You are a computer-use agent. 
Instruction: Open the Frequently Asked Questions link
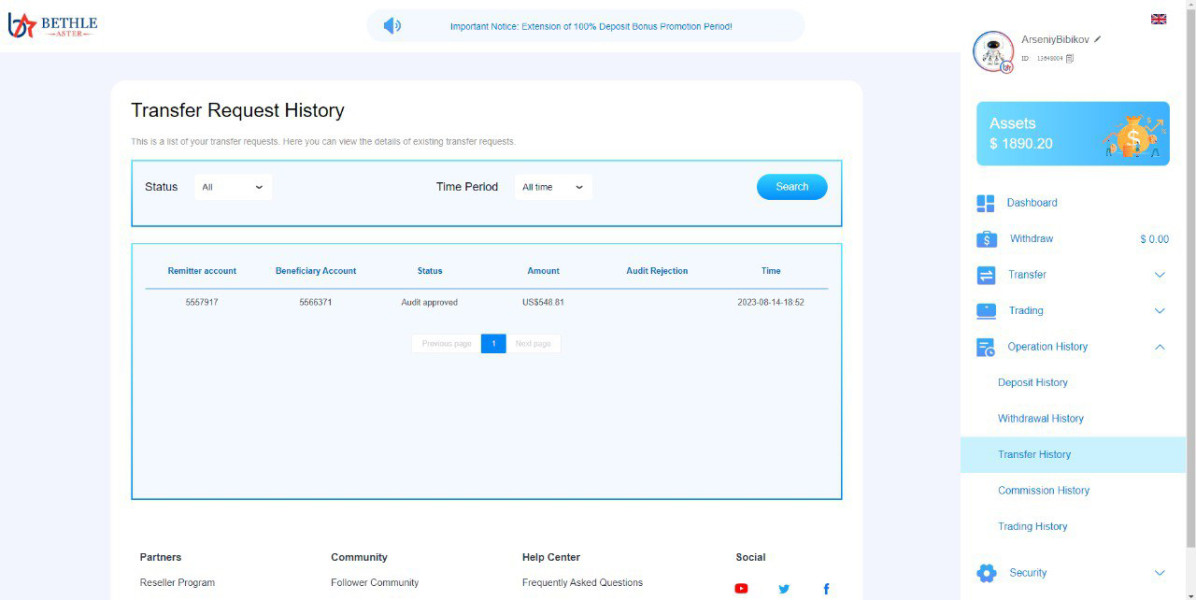coord(582,583)
